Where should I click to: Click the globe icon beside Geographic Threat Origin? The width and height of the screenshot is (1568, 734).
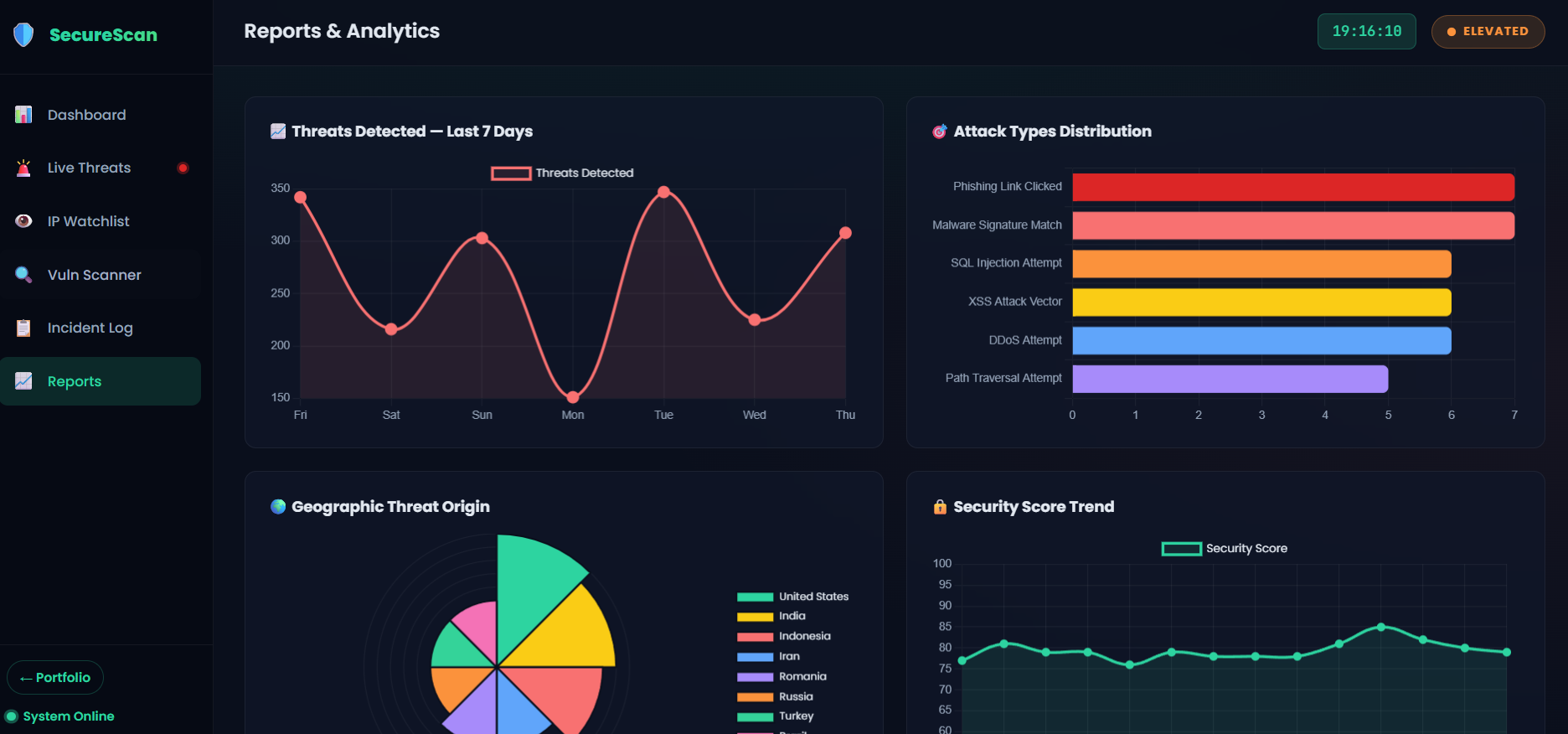[x=278, y=506]
